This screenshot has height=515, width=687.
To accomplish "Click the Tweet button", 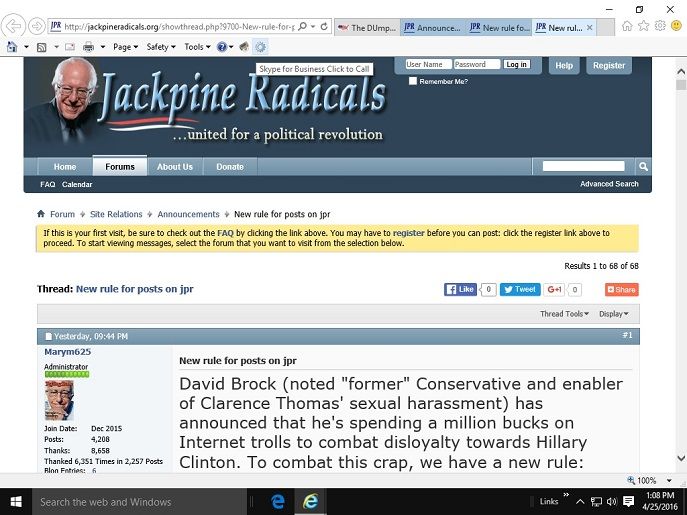I will [x=520, y=289].
